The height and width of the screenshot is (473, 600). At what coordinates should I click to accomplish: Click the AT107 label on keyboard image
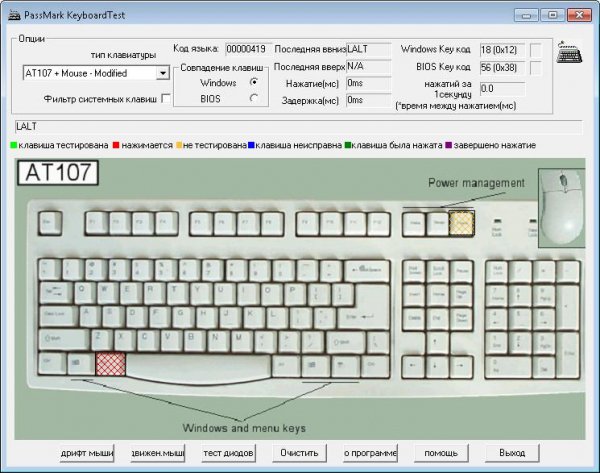[x=58, y=173]
